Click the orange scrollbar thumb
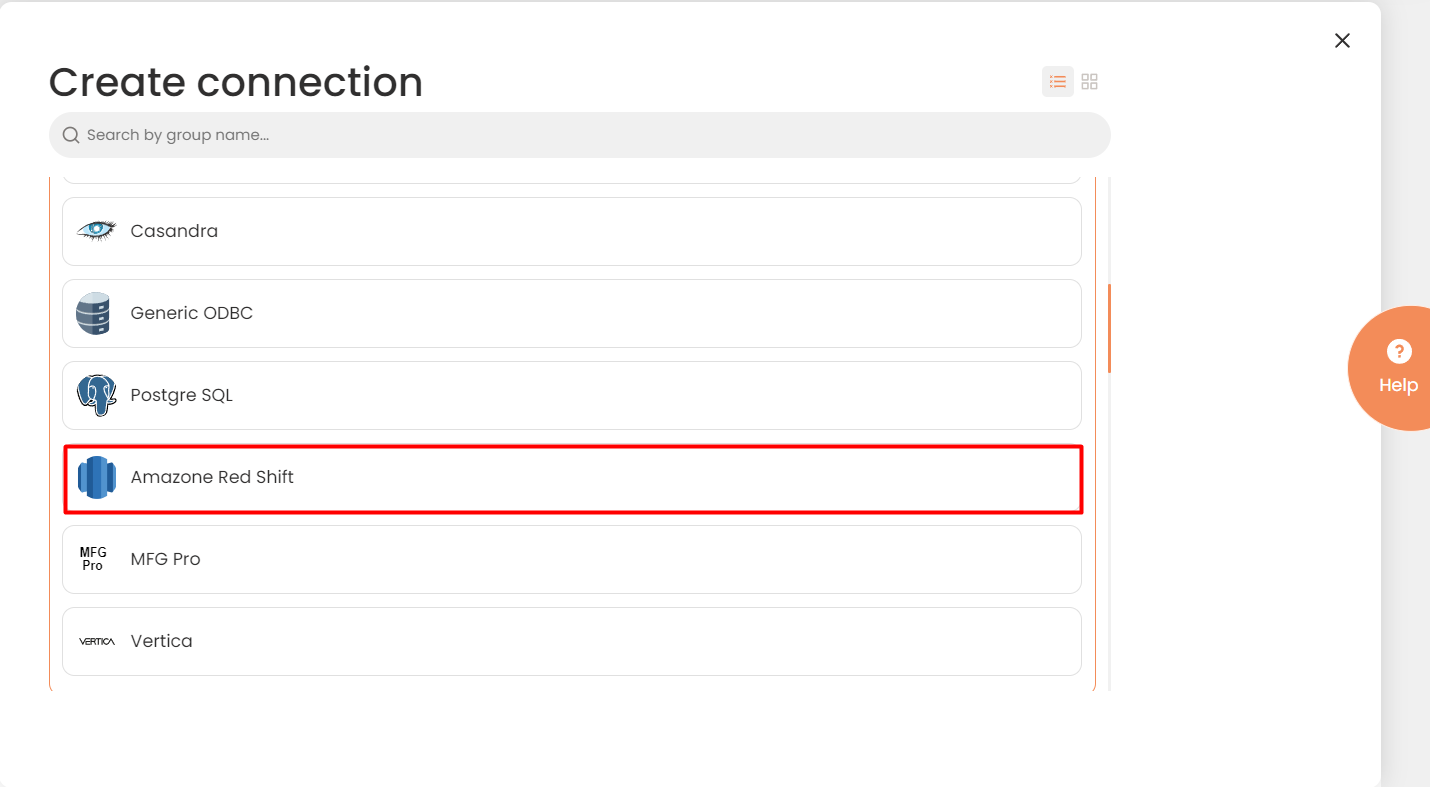 1110,328
